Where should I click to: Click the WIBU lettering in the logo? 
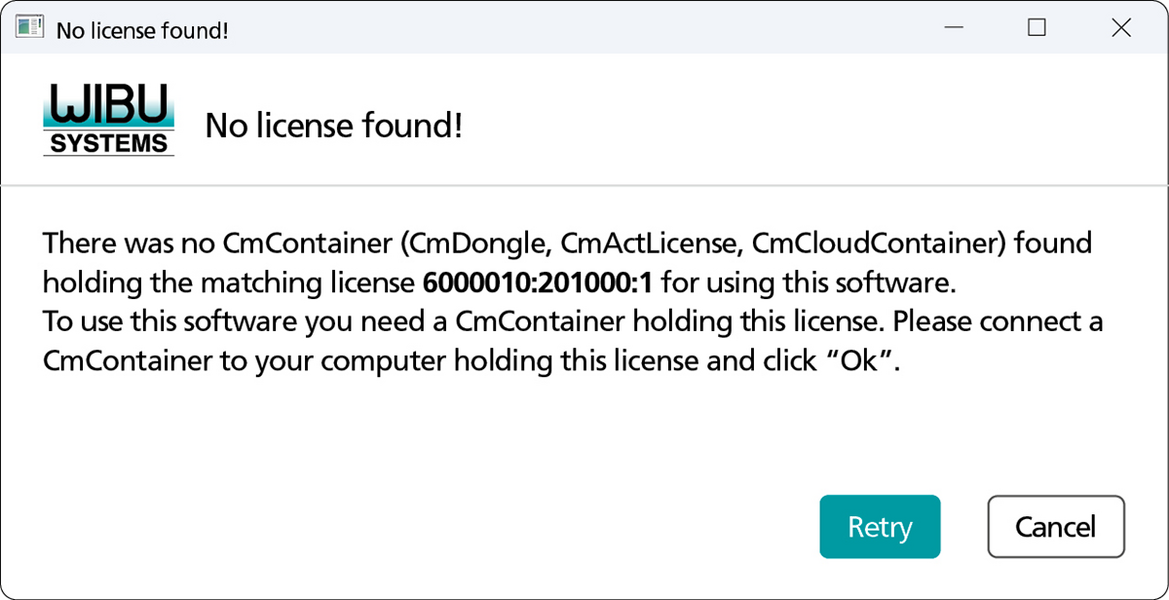coord(109,103)
